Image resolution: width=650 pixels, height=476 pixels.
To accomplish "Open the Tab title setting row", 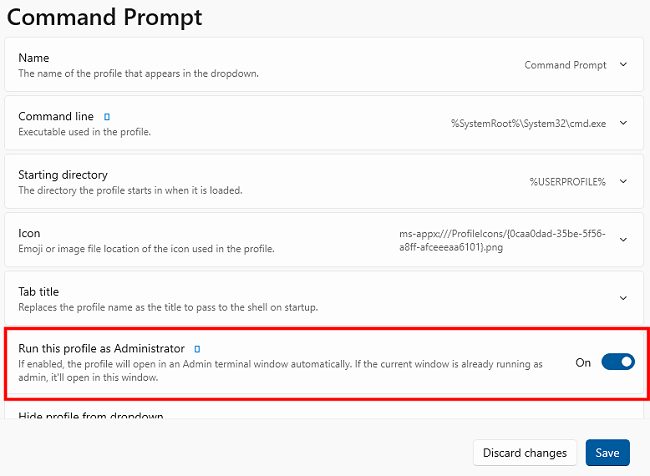I will (324, 298).
